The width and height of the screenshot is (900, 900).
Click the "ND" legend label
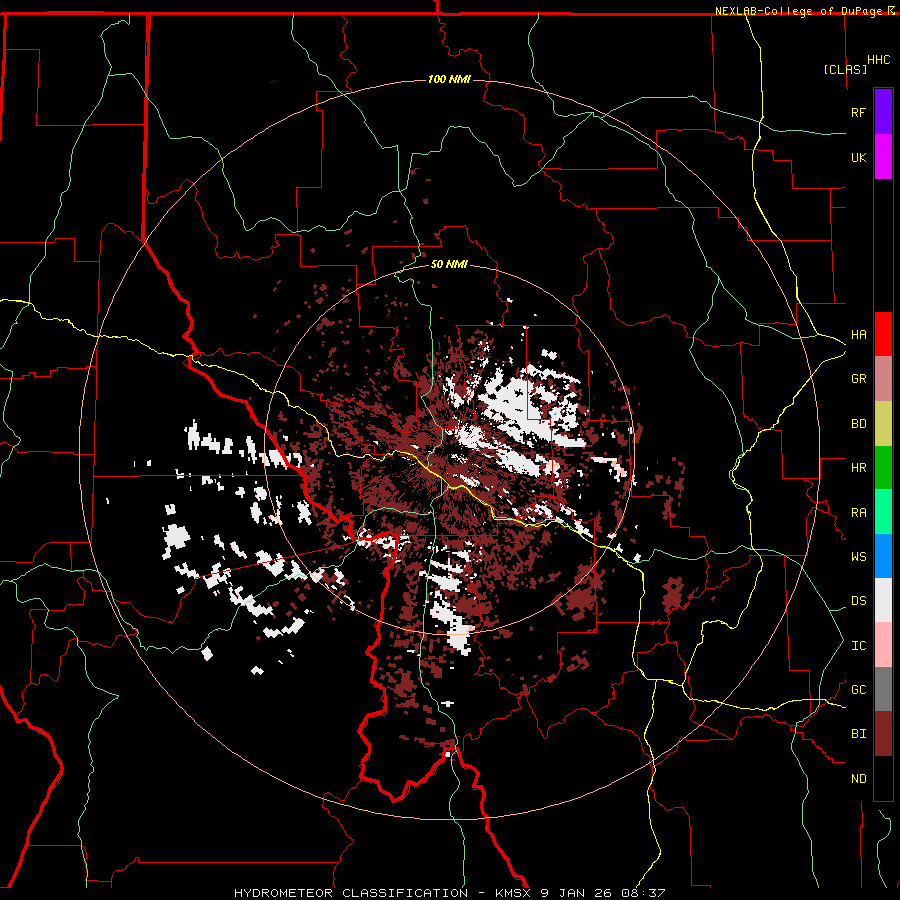coord(858,779)
